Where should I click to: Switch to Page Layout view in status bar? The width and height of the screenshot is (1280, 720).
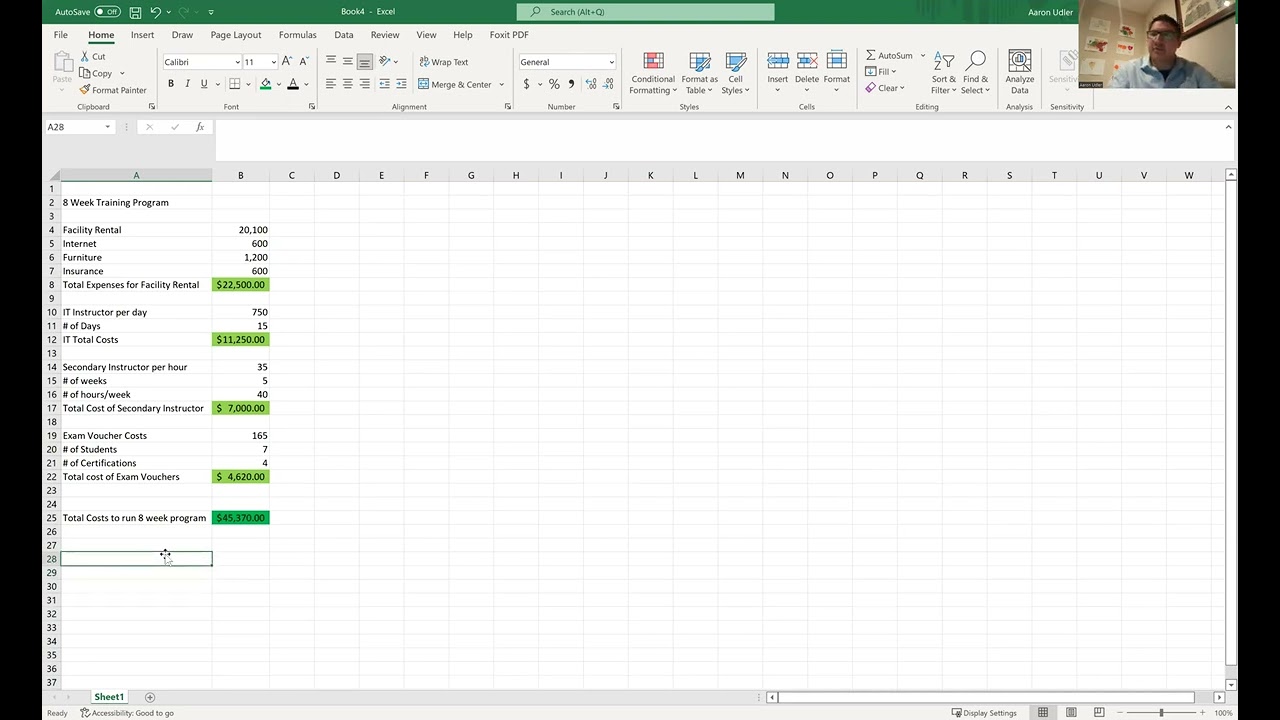pyautogui.click(x=1071, y=713)
